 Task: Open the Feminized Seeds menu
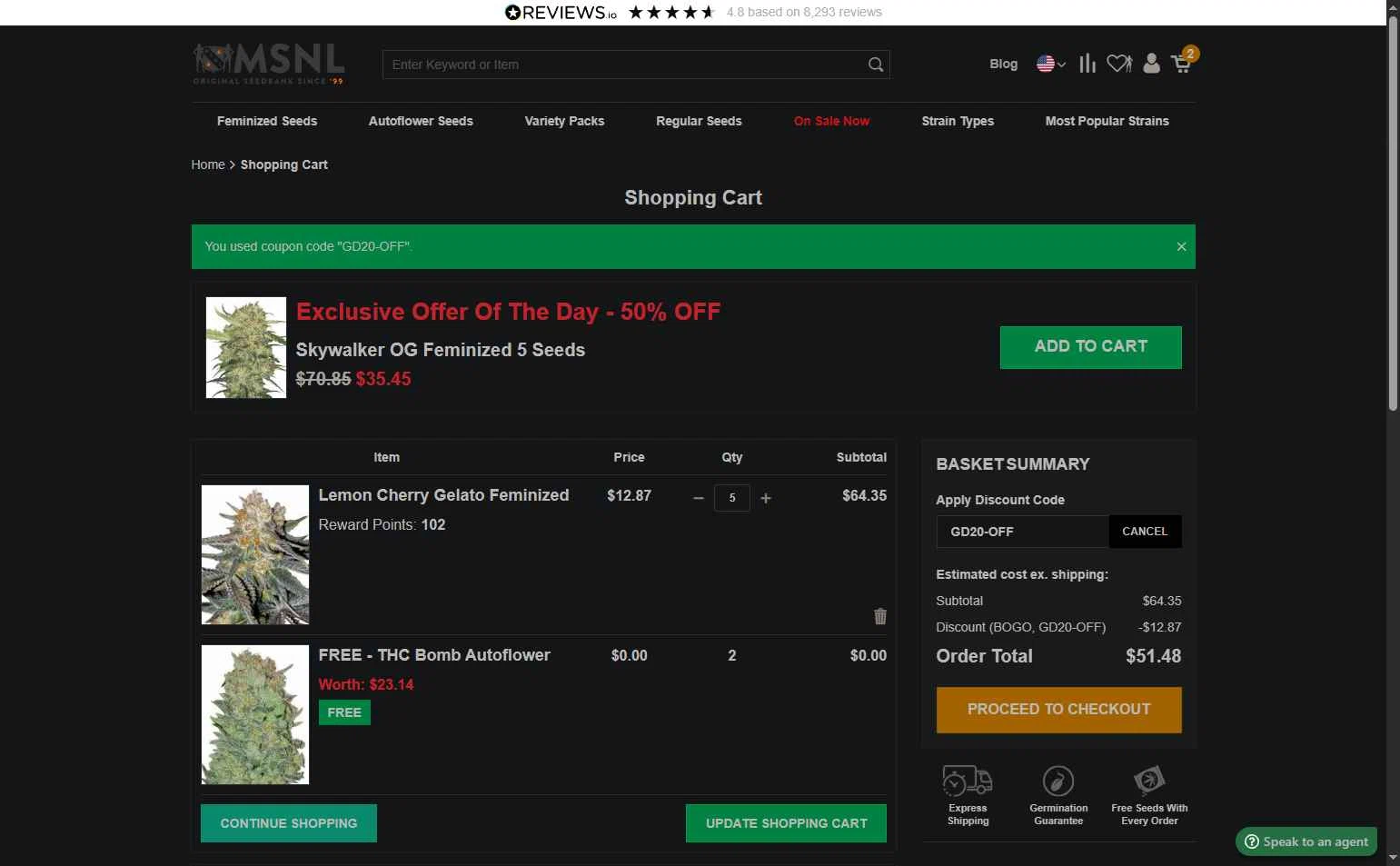[267, 121]
